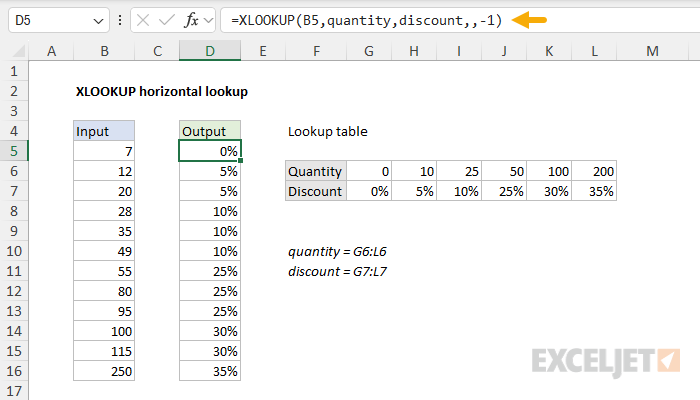The width and height of the screenshot is (700, 400).
Task: Select input cell containing 49
Action: 104,251
